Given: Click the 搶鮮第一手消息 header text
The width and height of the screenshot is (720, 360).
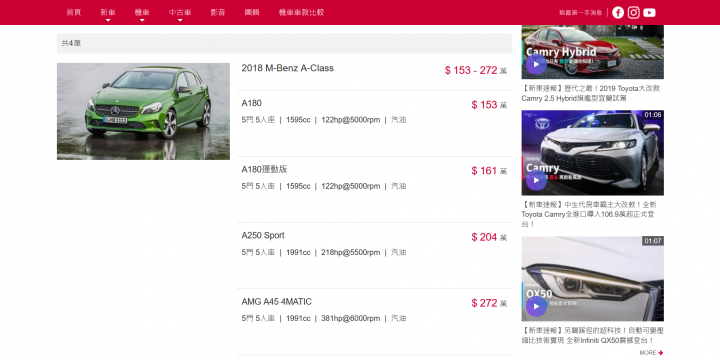Looking at the screenshot, I should tap(580, 12).
